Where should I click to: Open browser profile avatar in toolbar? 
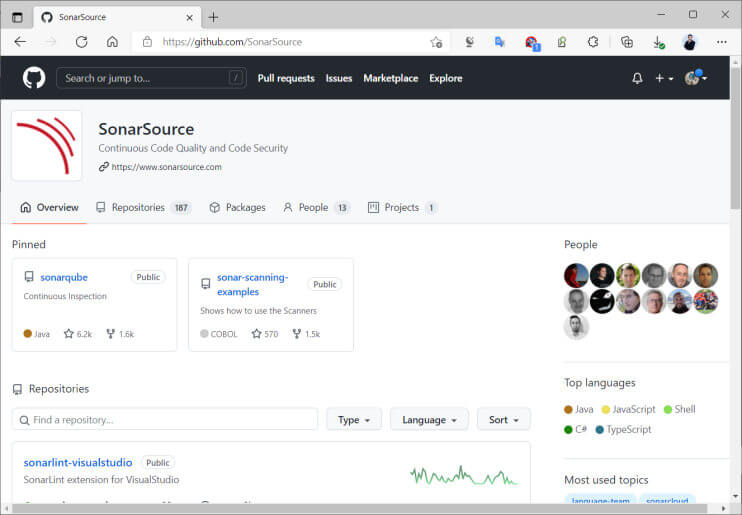[x=689, y=42]
